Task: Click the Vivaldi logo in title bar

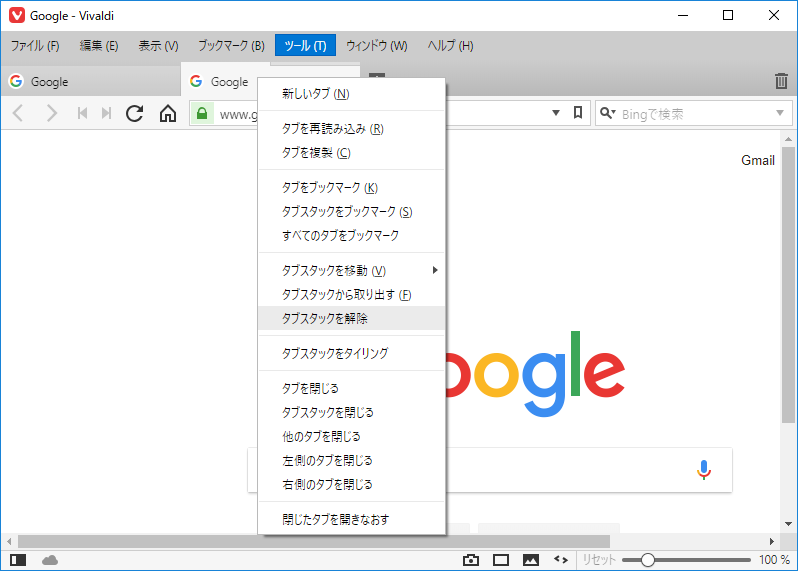Action: (x=17, y=15)
